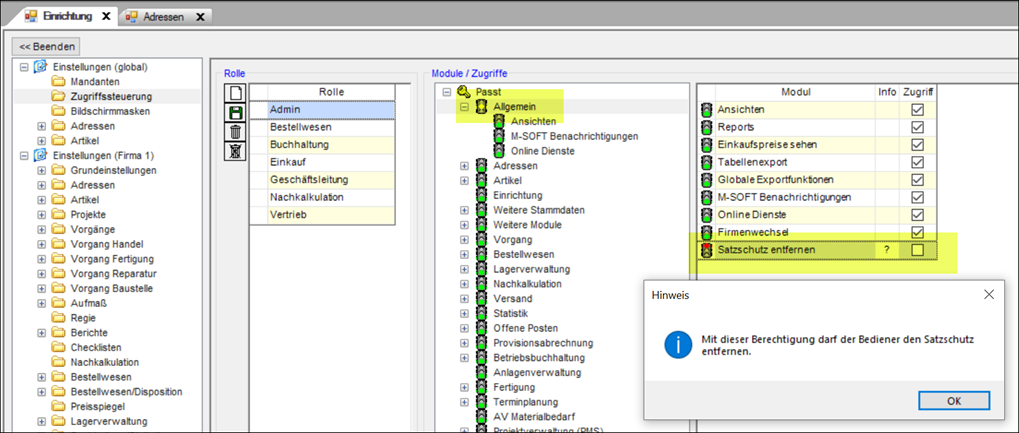Click traffic light icon beside Online Dienste in tree
This screenshot has height=433, width=1019.
(499, 151)
